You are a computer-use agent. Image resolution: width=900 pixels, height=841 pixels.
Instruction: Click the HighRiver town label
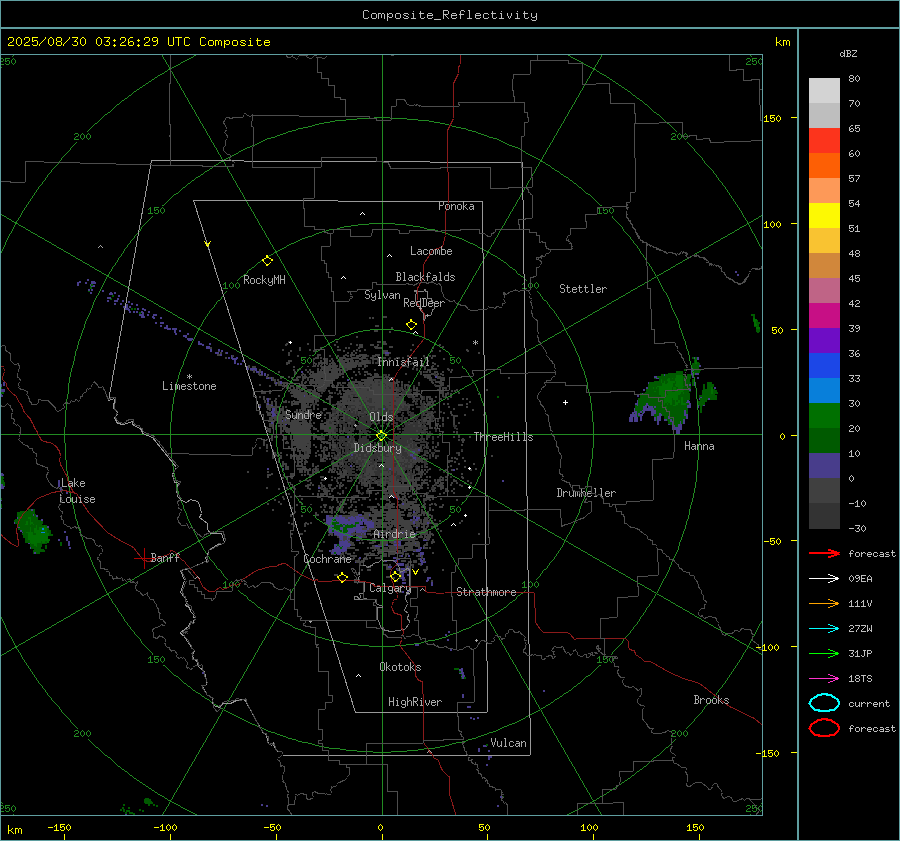[x=415, y=702]
